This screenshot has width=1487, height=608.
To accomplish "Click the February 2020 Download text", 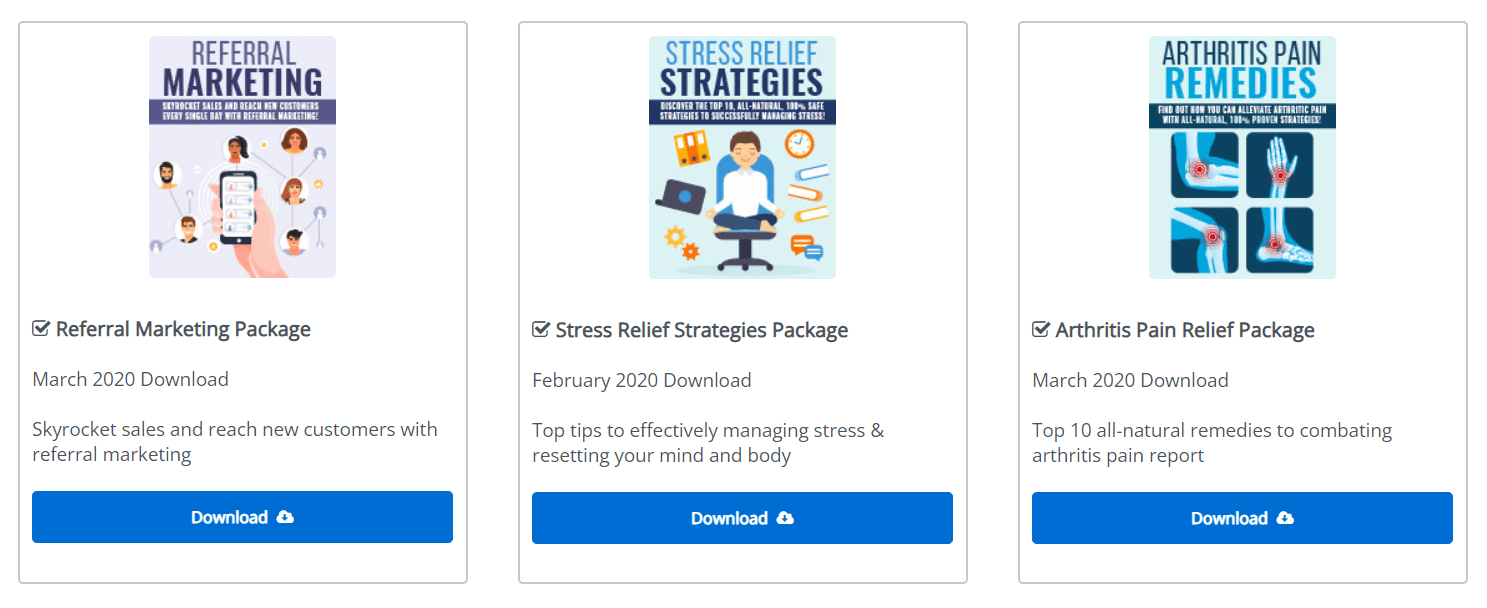I will pyautogui.click(x=642, y=380).
